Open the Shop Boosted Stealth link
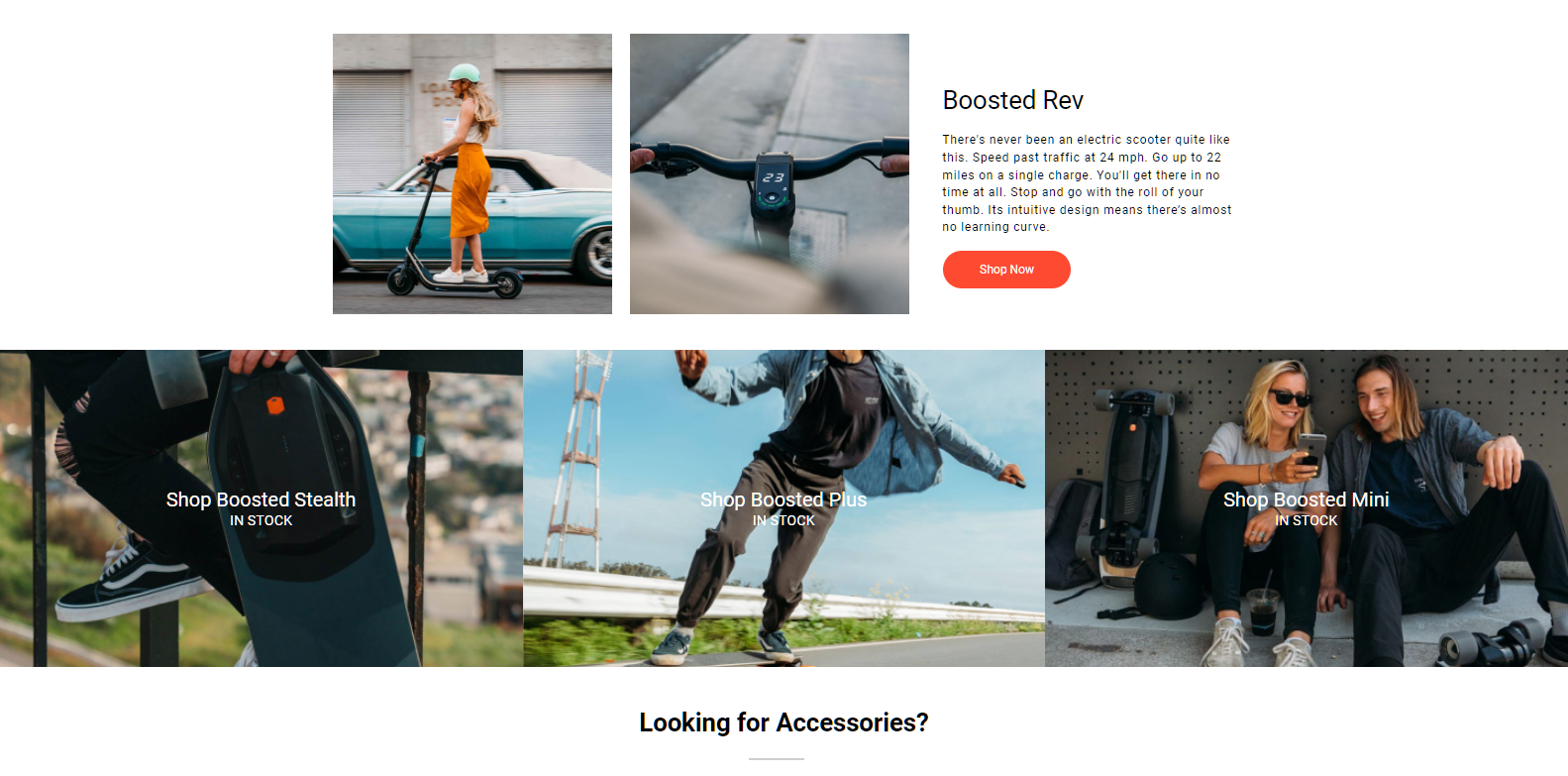This screenshot has width=1568, height=776. pyautogui.click(x=261, y=499)
